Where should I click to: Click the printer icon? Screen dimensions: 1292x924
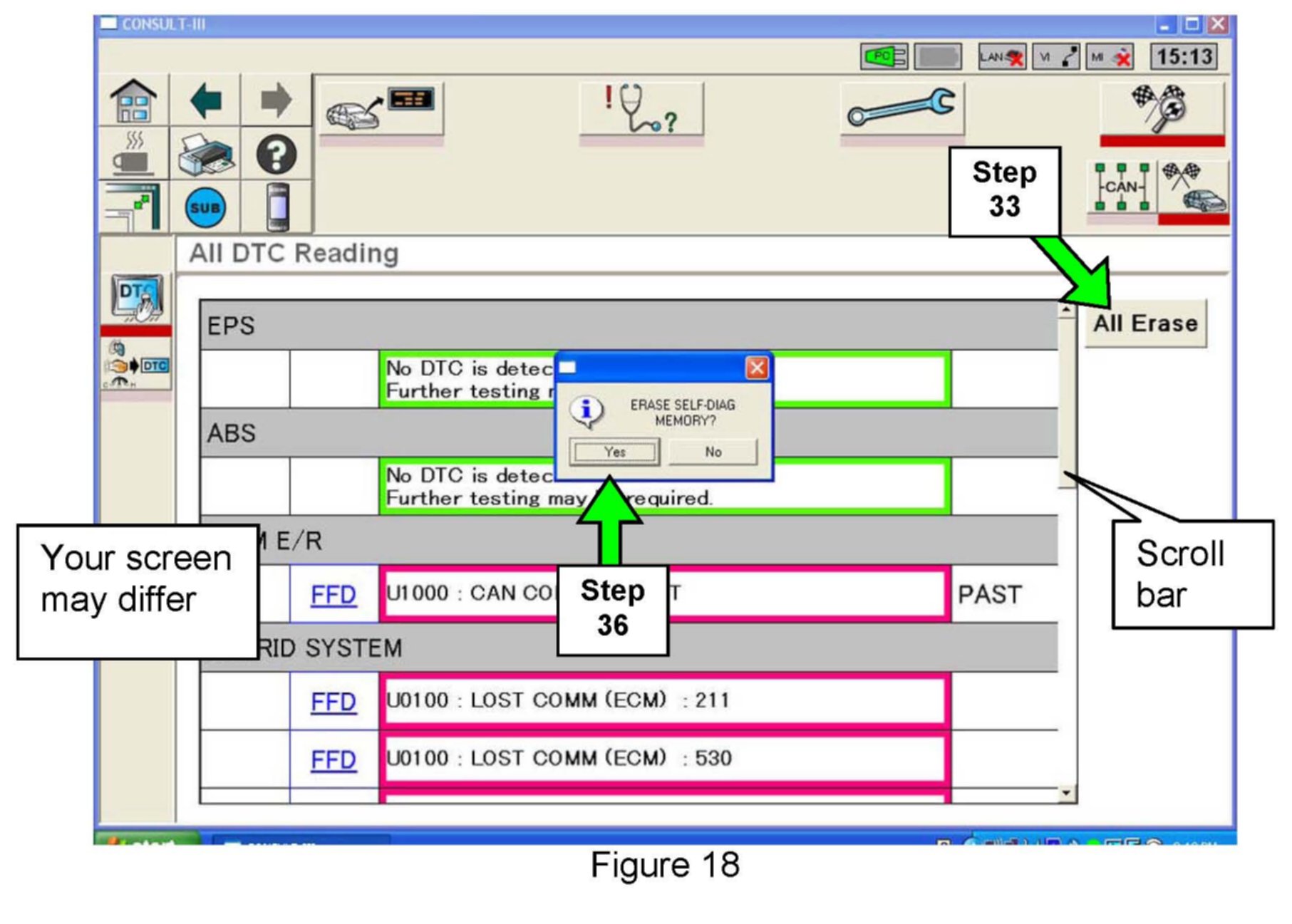point(205,155)
